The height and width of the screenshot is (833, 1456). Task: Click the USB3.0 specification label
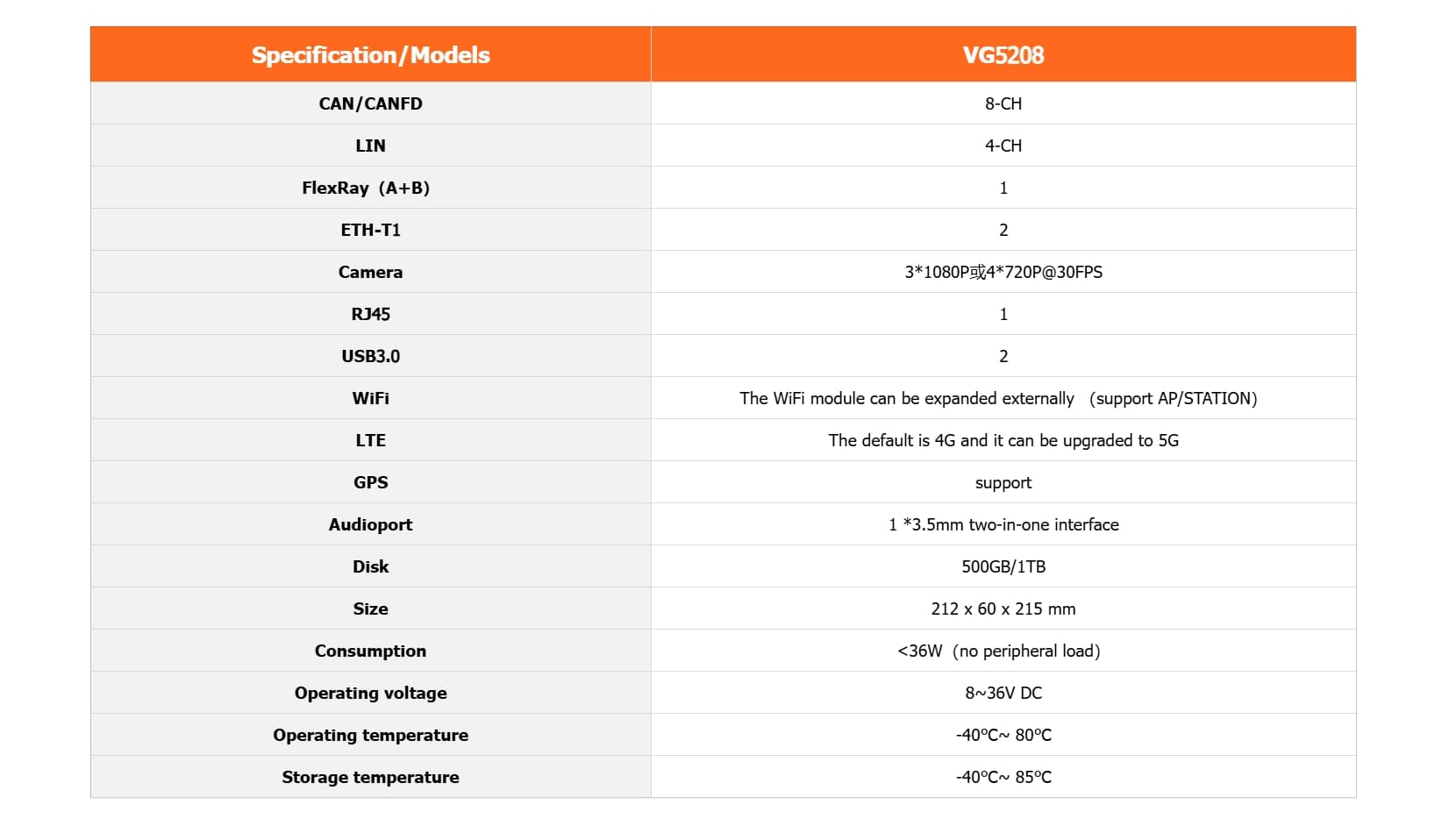pos(370,356)
